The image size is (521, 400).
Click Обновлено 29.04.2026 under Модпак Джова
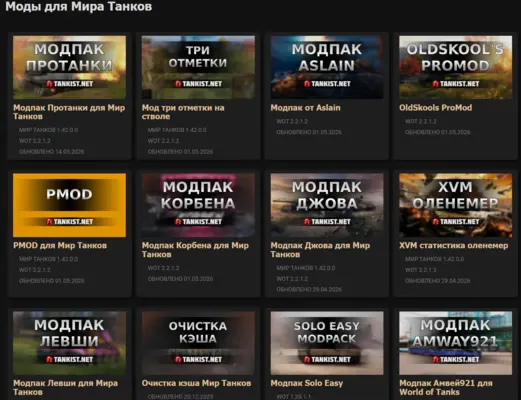(x=309, y=289)
